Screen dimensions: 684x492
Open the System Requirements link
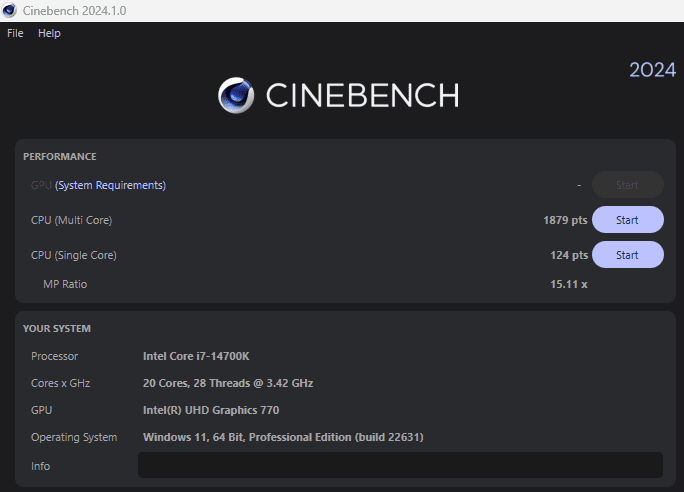(110, 185)
